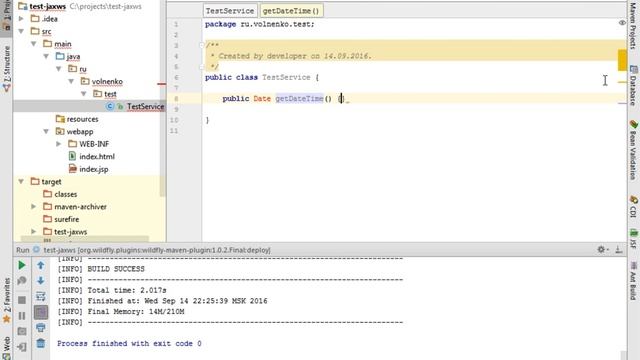Open the Ant Build tool window
Screen dimensions: 640x360
click(633, 281)
